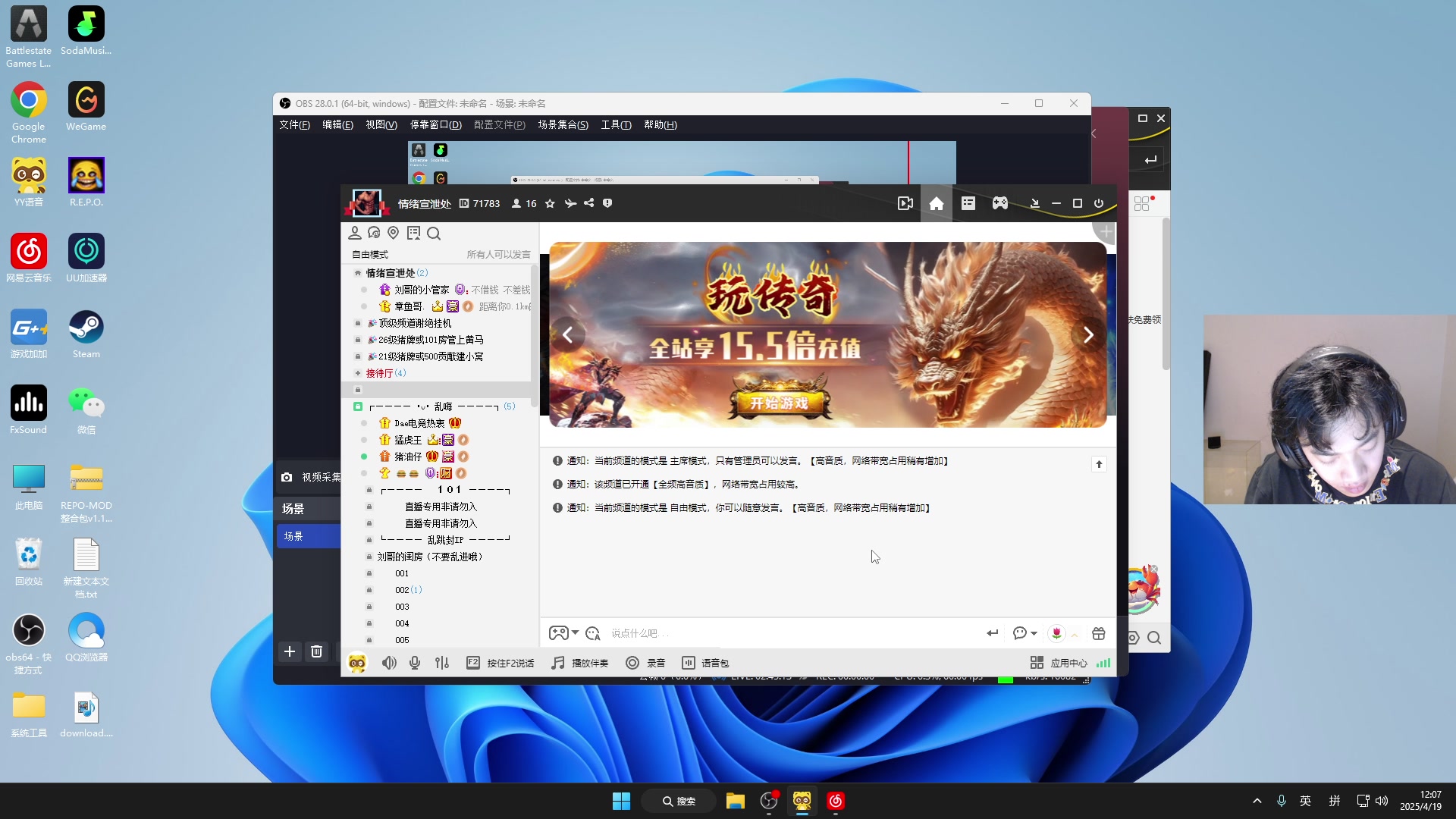Viewport: 1456px width, 819px height.
Task: Open the 所有人可以发言 speaking permission label
Action: tap(498, 255)
